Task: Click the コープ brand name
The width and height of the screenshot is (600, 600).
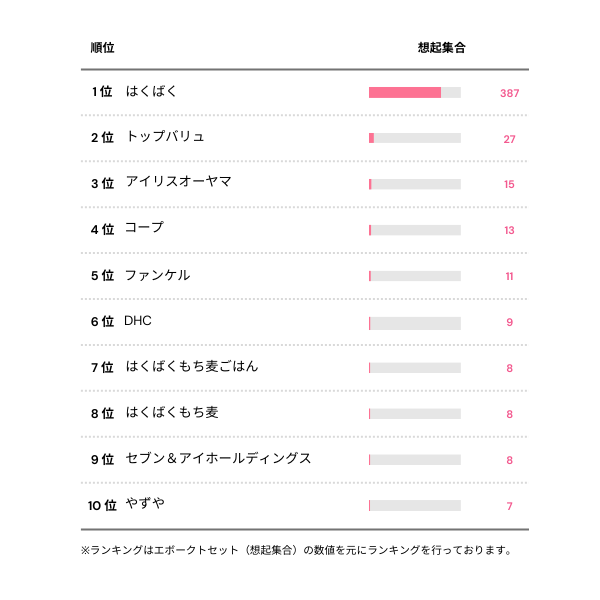Action: click(x=144, y=228)
